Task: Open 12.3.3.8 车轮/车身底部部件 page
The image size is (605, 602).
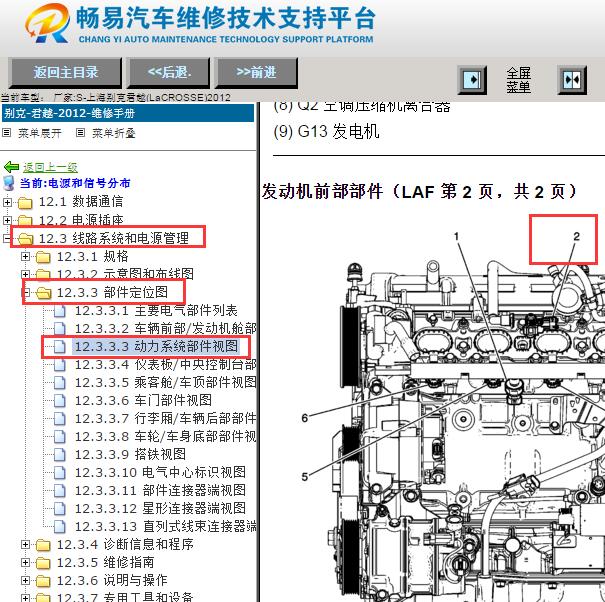Action: tap(166, 436)
